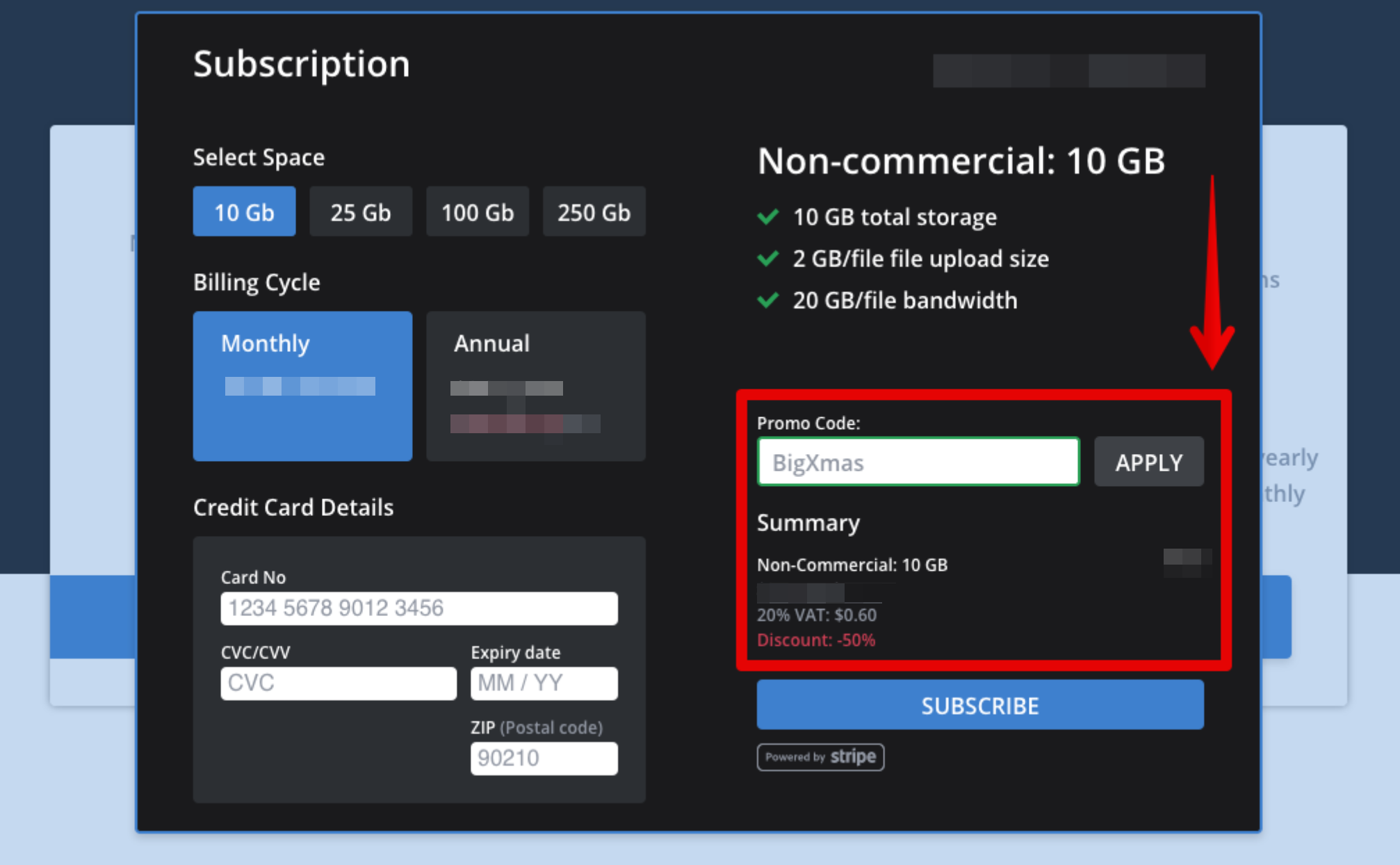This screenshot has width=1400, height=865.
Task: Click the CVC/CVV input box
Action: click(x=338, y=683)
